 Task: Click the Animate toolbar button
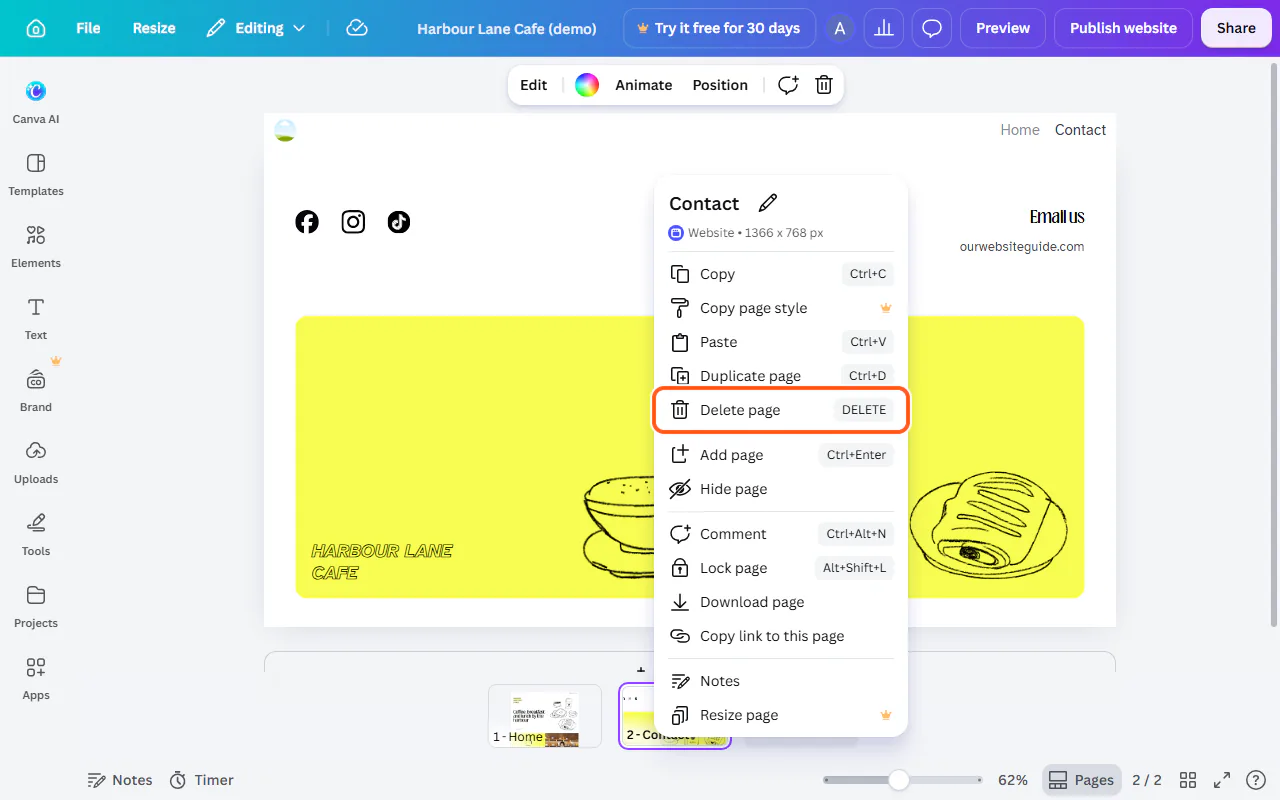coord(644,85)
